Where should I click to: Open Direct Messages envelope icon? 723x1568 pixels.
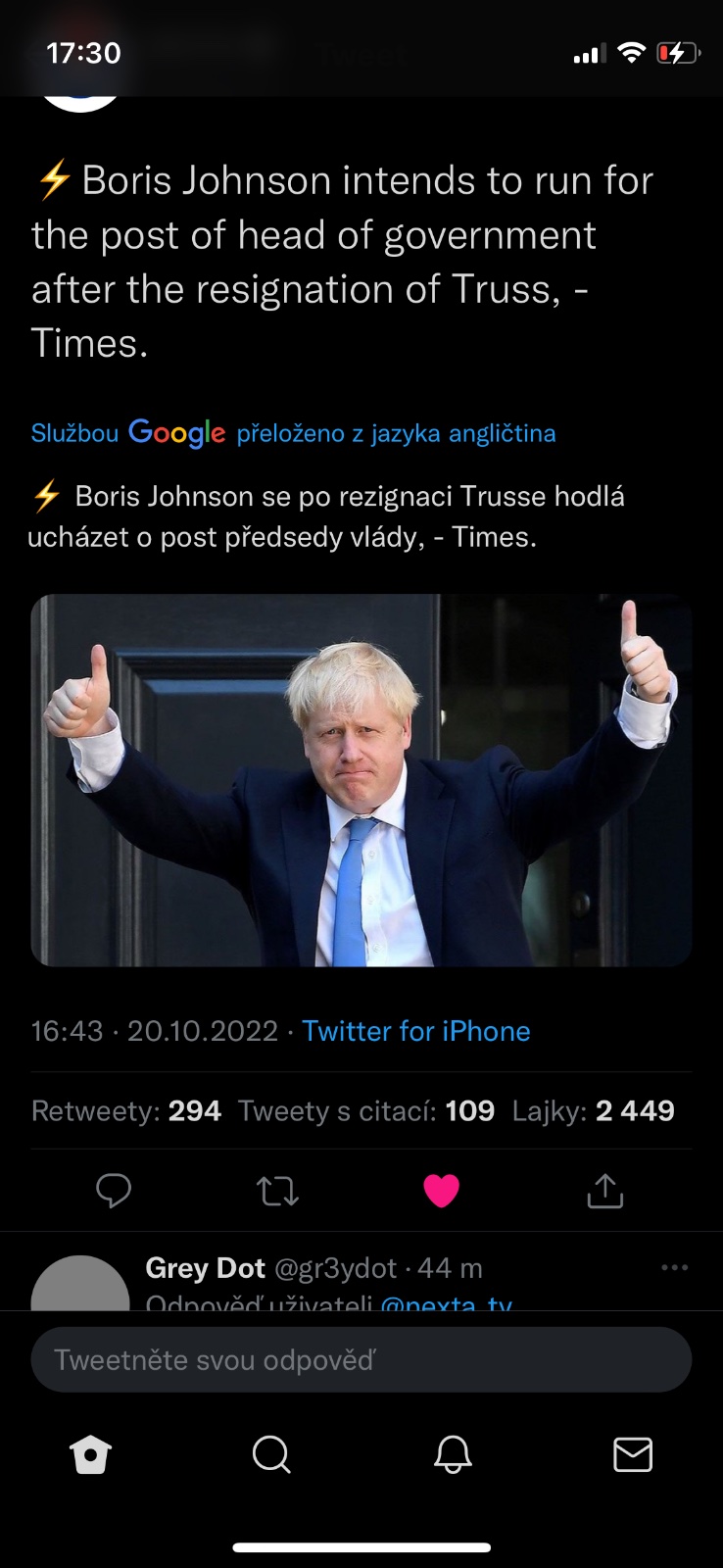point(633,1454)
